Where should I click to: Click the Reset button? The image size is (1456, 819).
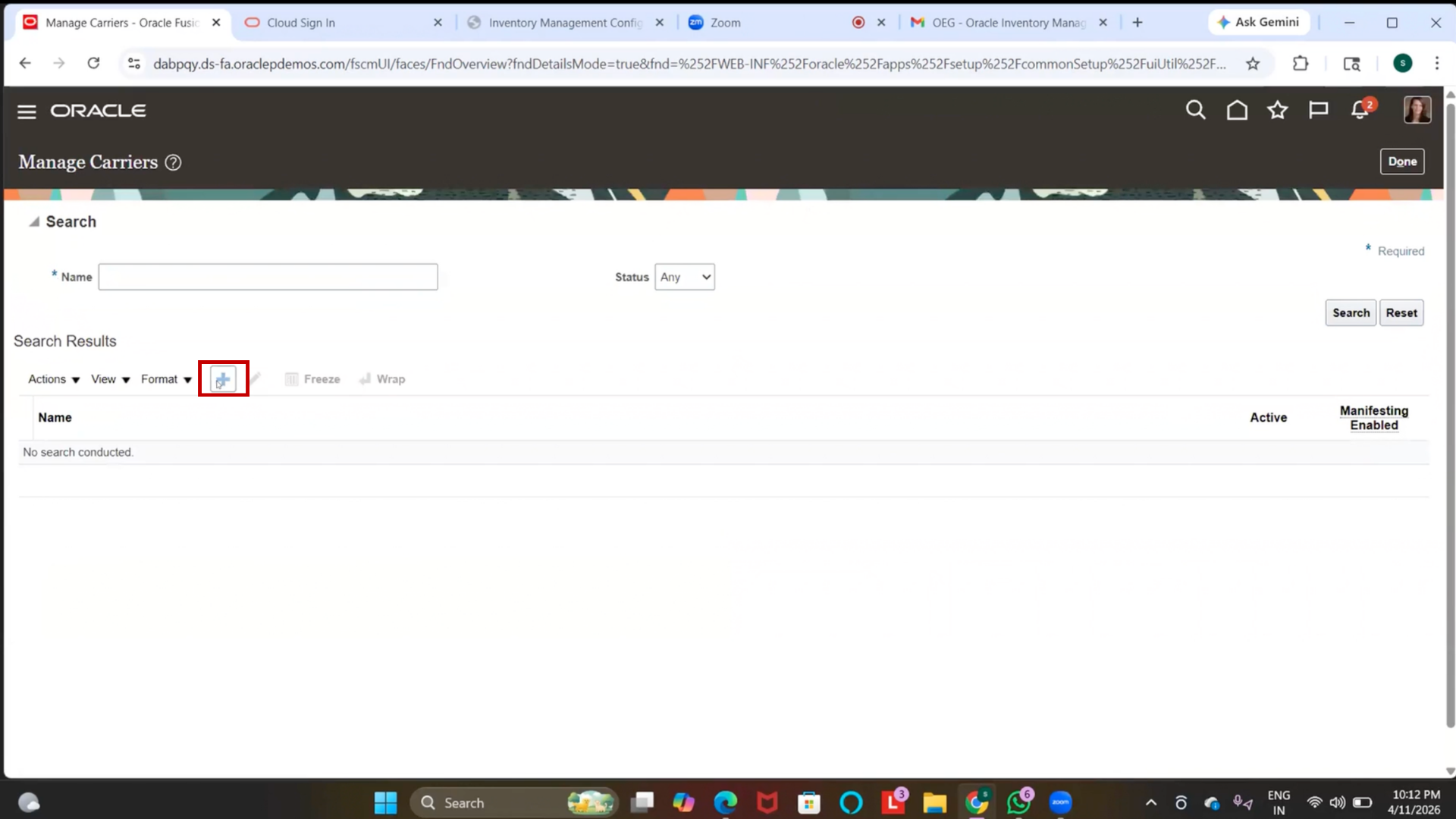tap(1401, 312)
